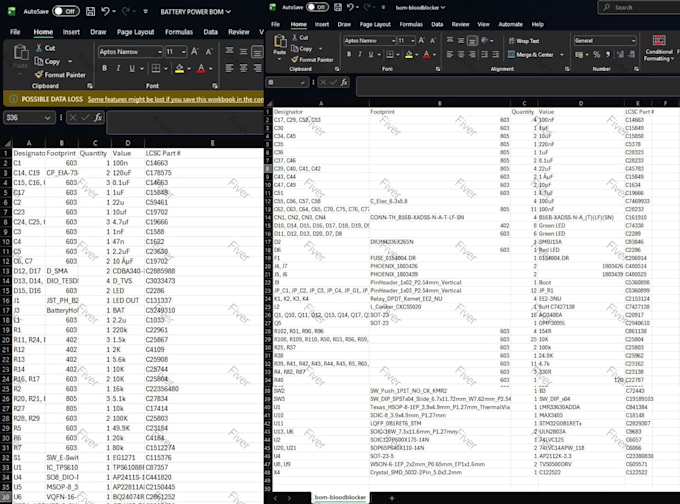Click Cut in right window clipboard group

tap(300, 38)
